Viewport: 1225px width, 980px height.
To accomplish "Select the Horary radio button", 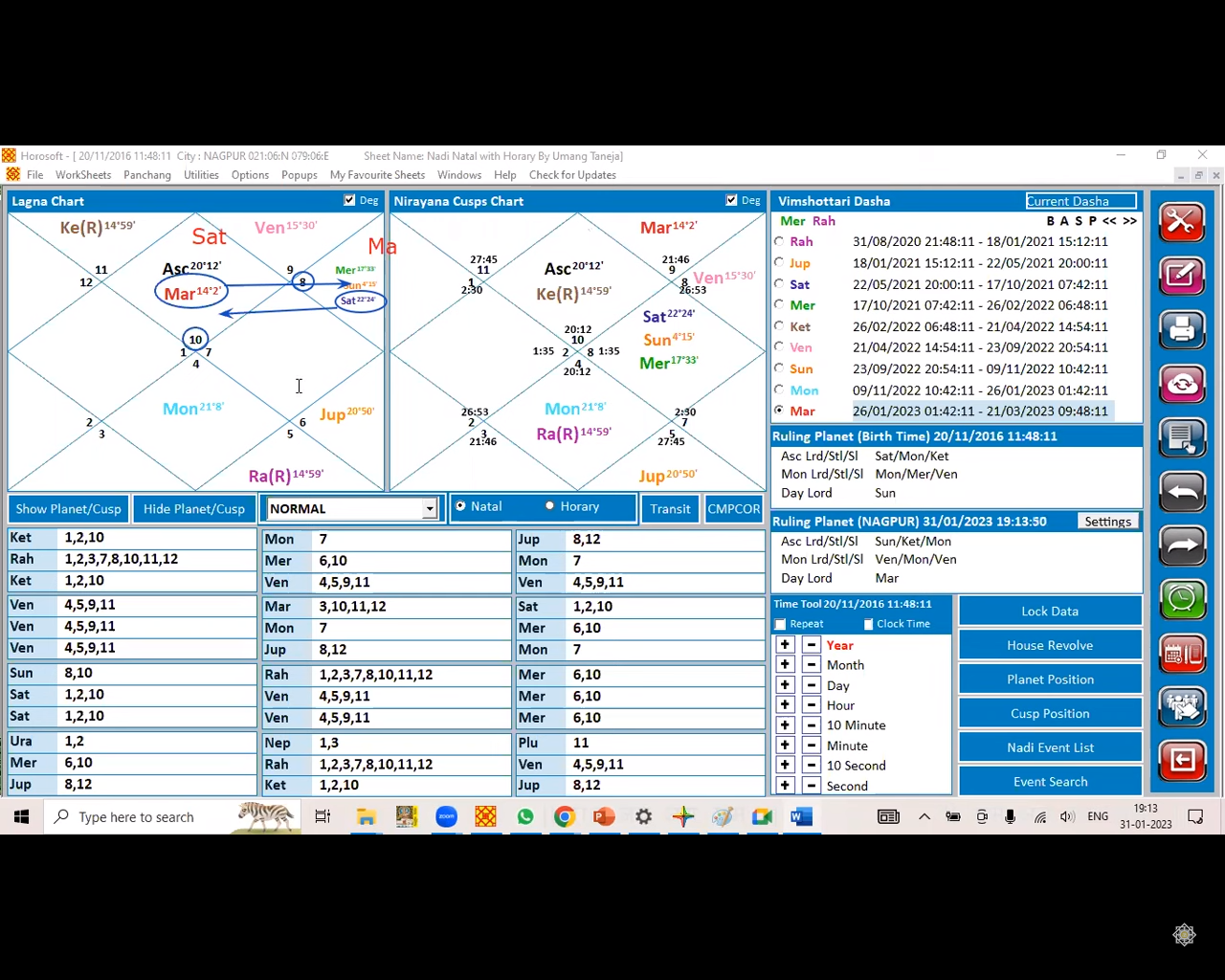I will 549,506.
